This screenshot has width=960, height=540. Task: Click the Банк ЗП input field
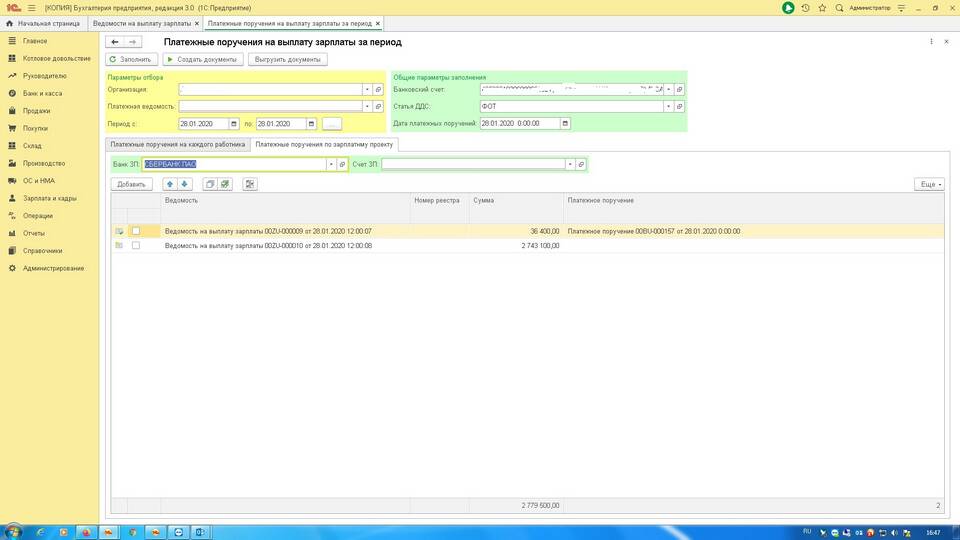(234, 164)
